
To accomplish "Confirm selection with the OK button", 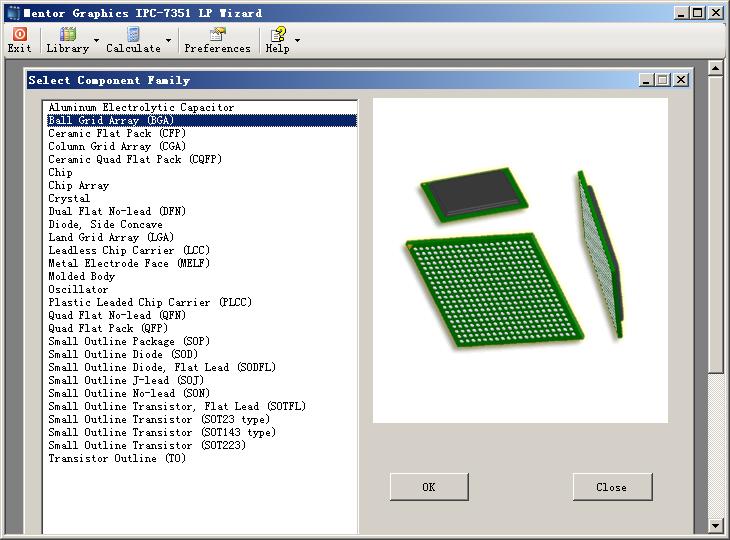I will (x=429, y=487).
